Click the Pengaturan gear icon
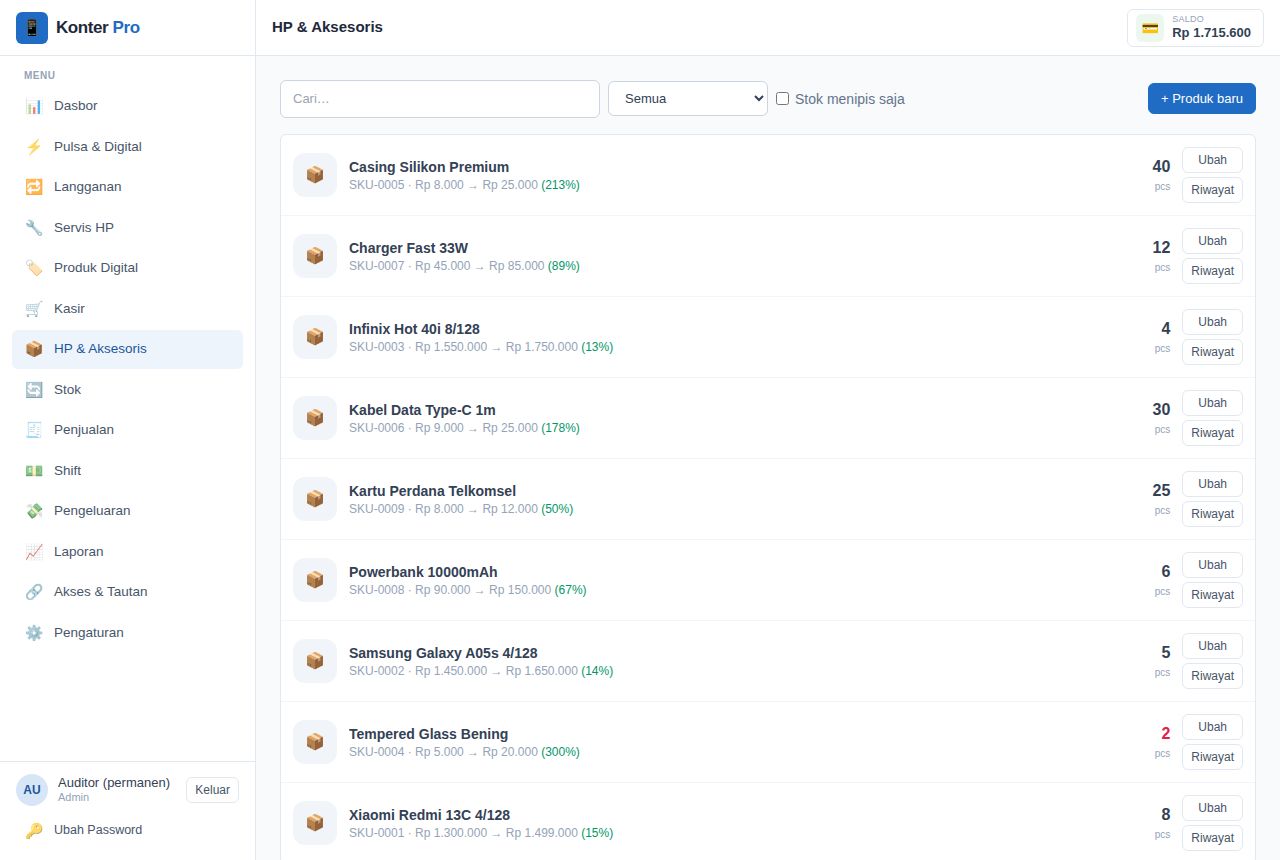 (x=34, y=633)
